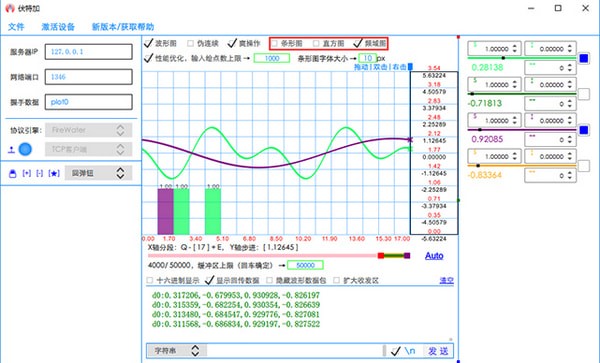Enable the 隐藏波形数据包 checkbox
This screenshot has height=363, width=600.
click(269, 280)
